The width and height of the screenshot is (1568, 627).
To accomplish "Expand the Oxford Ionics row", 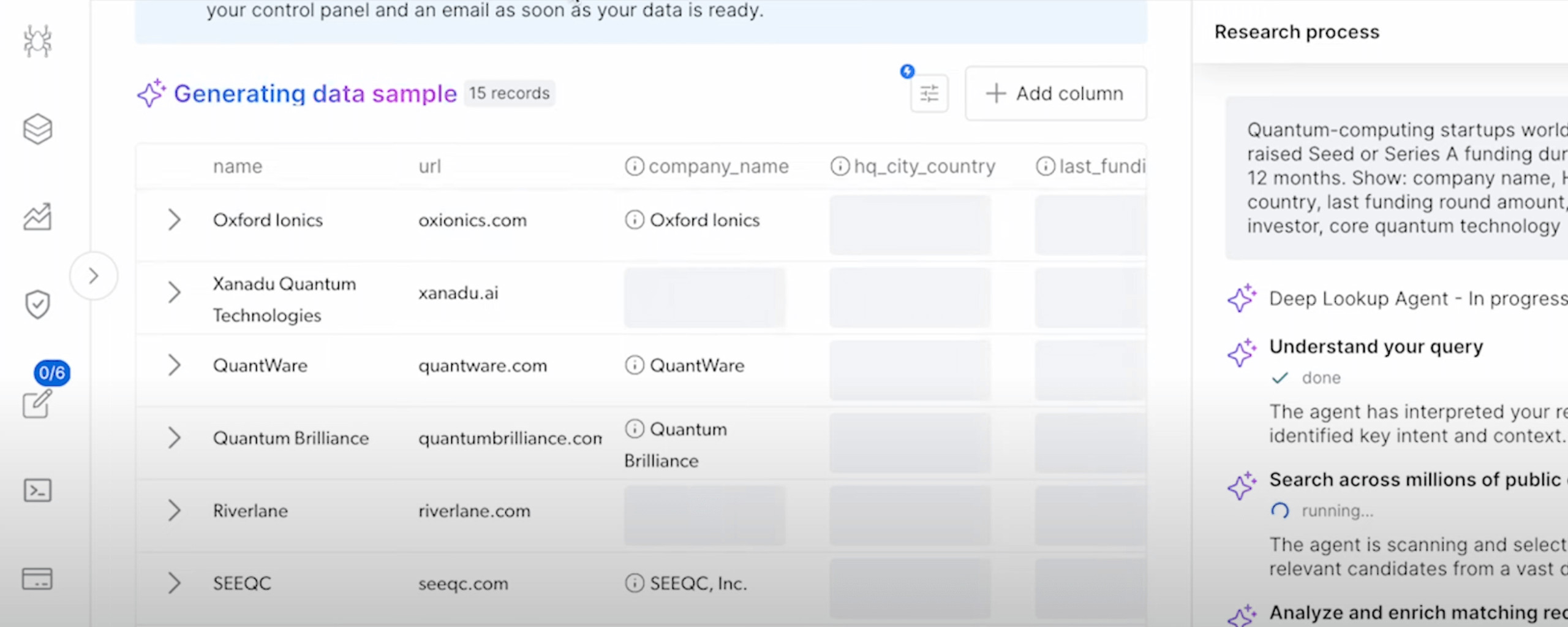I will pyautogui.click(x=174, y=219).
